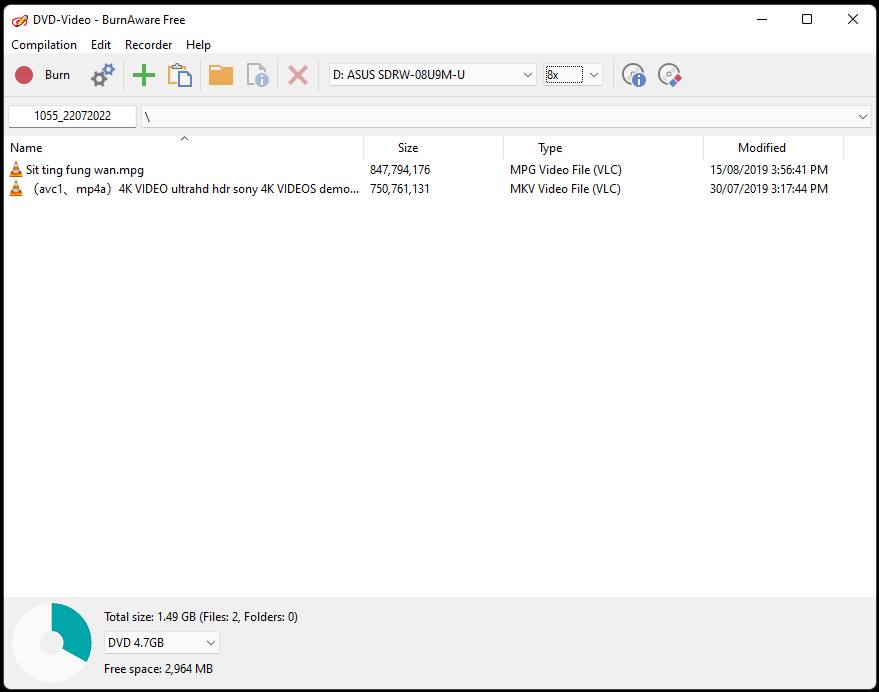879x692 pixels.
Task: Sort files by the Size column header
Action: point(408,148)
